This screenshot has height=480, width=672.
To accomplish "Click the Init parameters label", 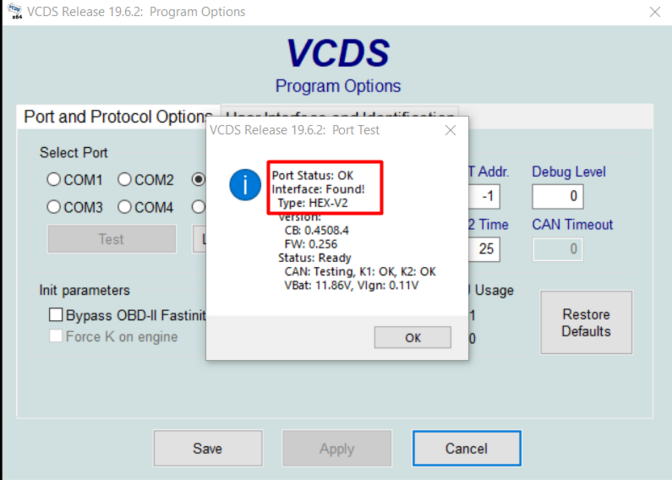I will click(x=84, y=290).
